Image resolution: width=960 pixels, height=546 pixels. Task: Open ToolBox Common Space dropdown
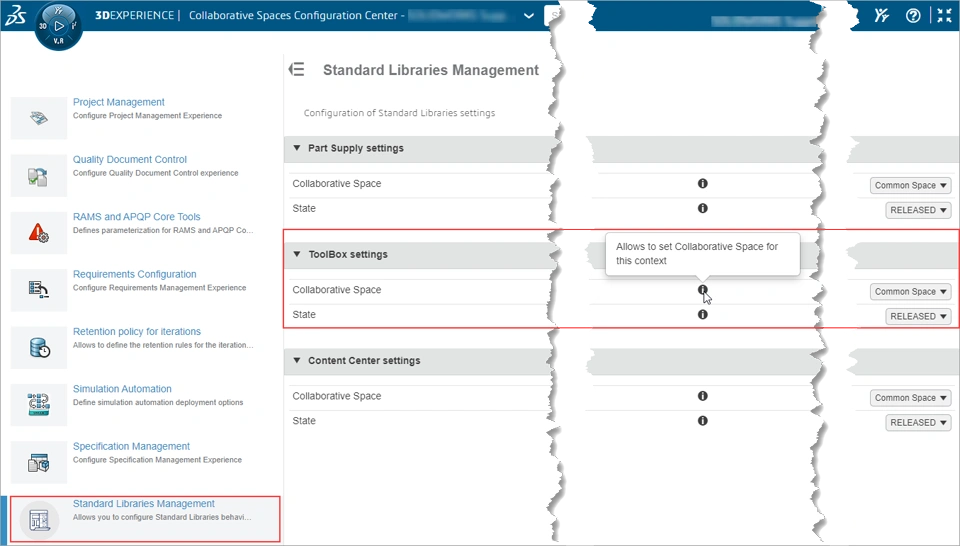point(910,292)
